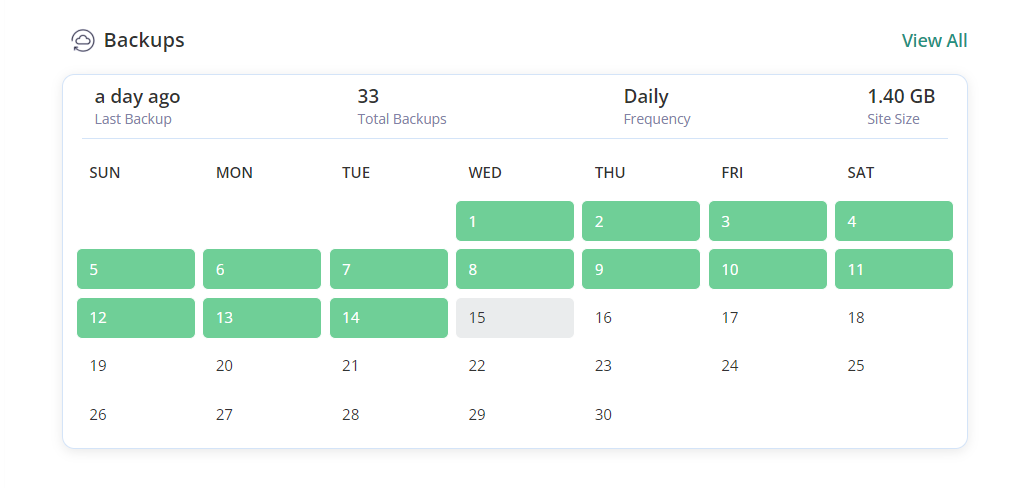
Task: Click the Backups cloud sync icon
Action: (x=82, y=41)
